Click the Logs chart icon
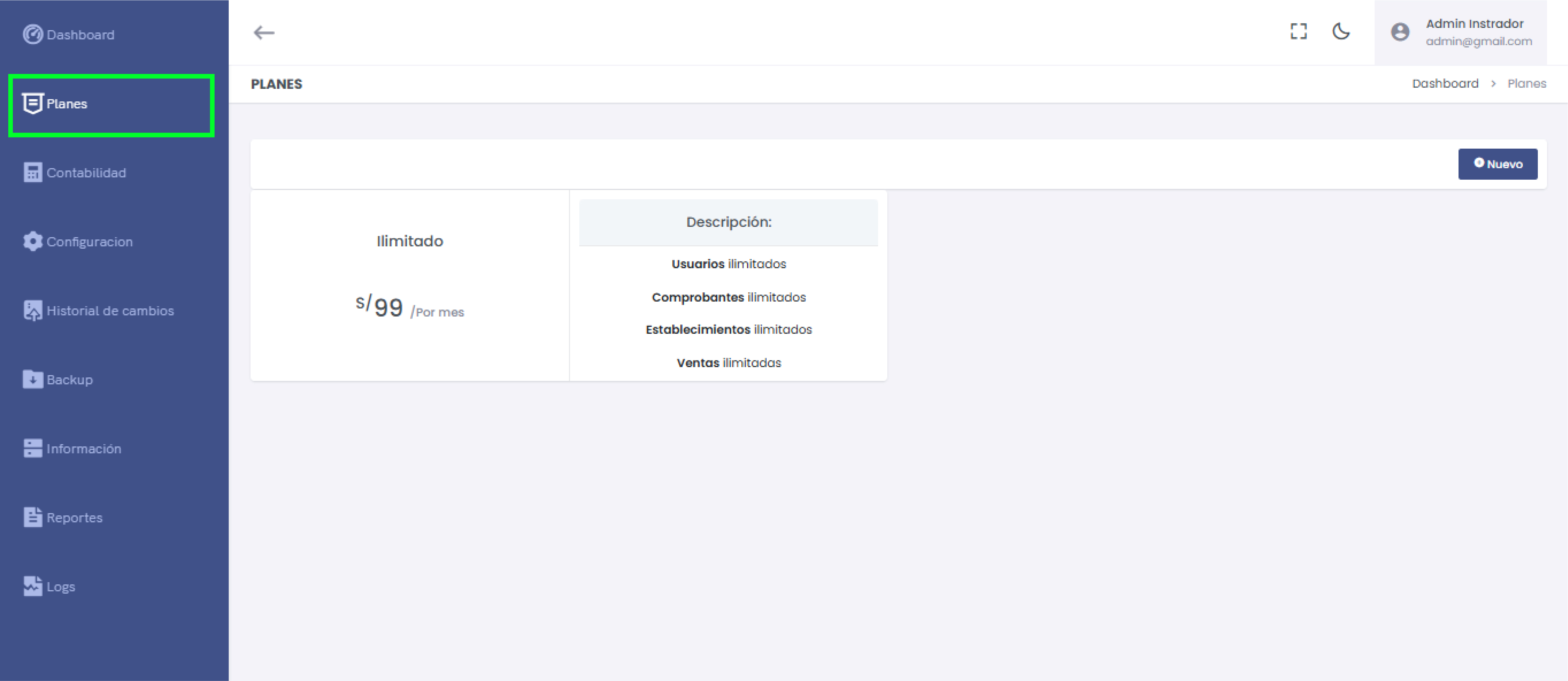The height and width of the screenshot is (681, 1568). pos(32,586)
